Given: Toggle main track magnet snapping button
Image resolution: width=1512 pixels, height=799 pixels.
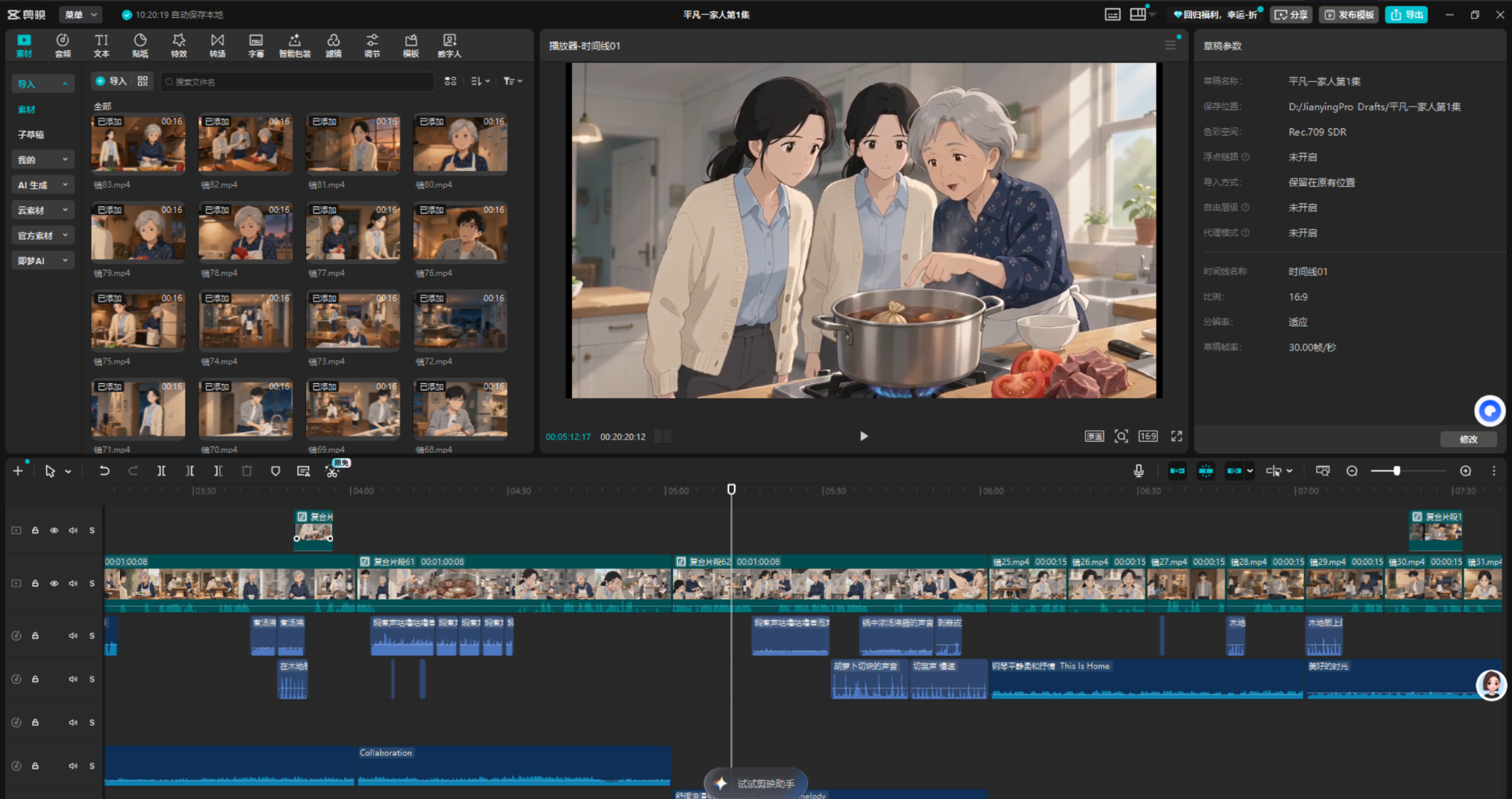Looking at the screenshot, I should coord(1177,470).
